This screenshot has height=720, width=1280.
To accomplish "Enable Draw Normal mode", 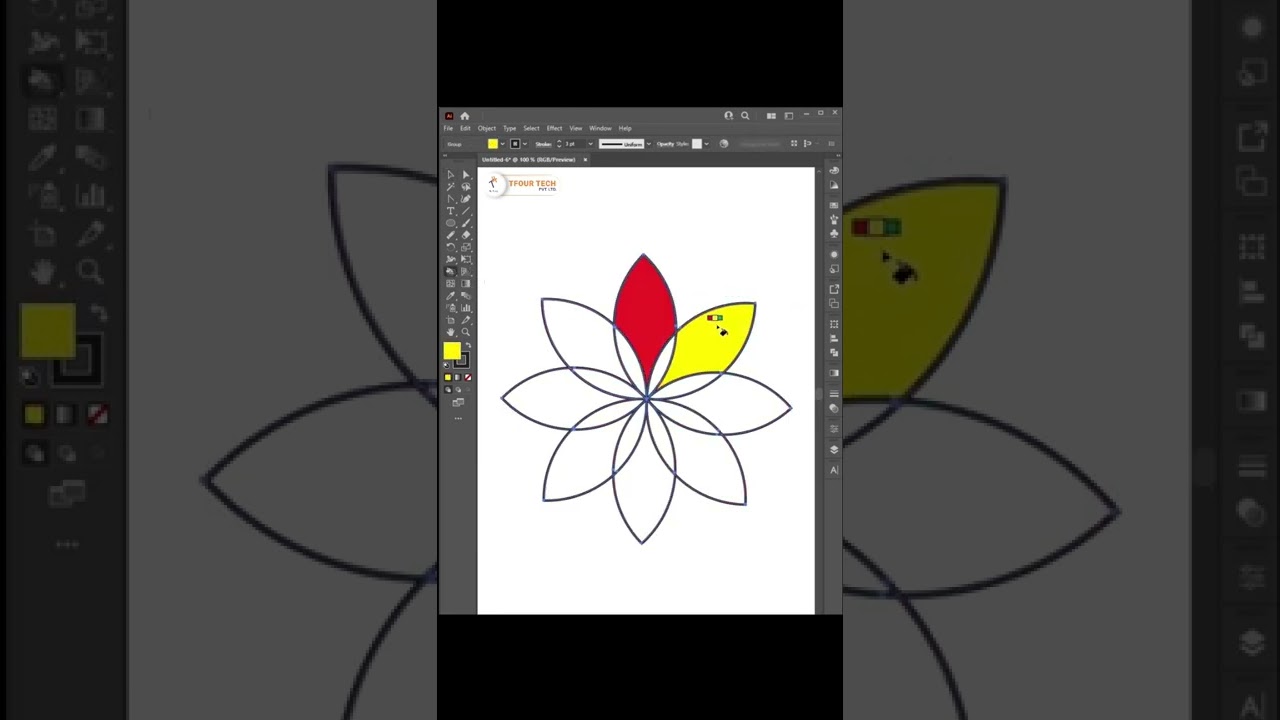I will [x=447, y=390].
